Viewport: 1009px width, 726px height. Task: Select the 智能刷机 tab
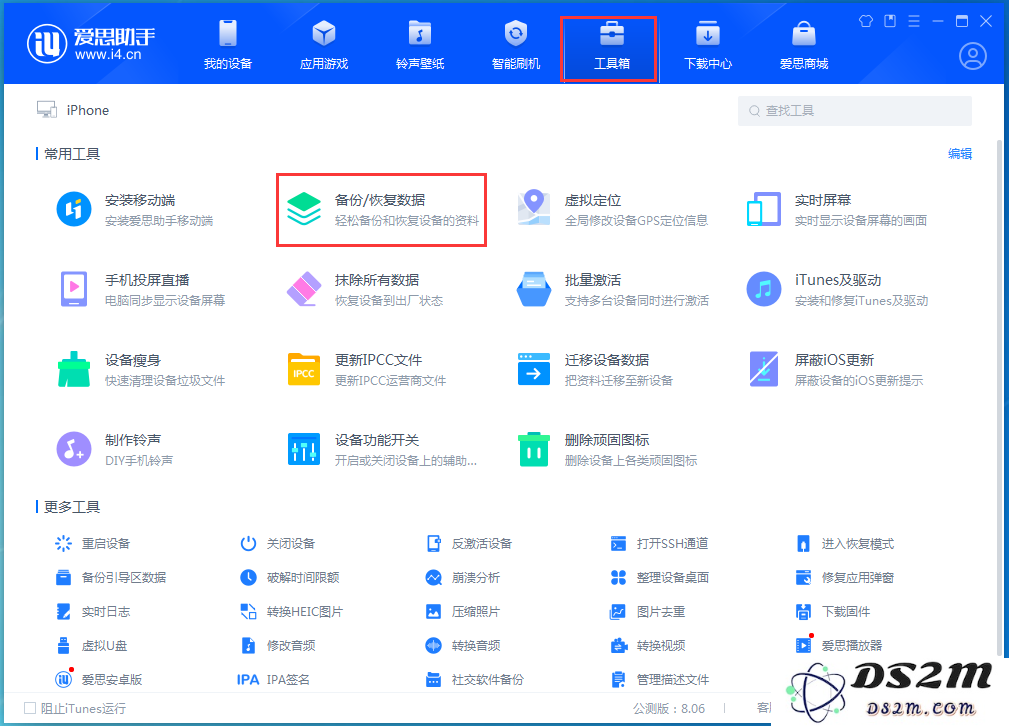pos(515,45)
